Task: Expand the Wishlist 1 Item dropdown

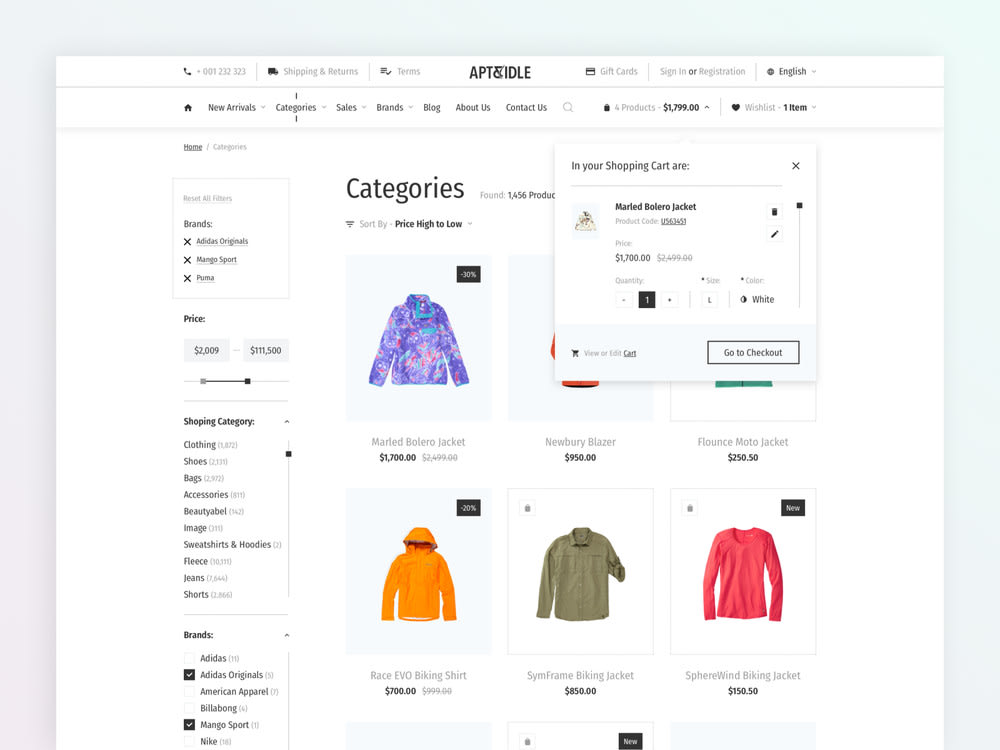Action: (x=814, y=107)
